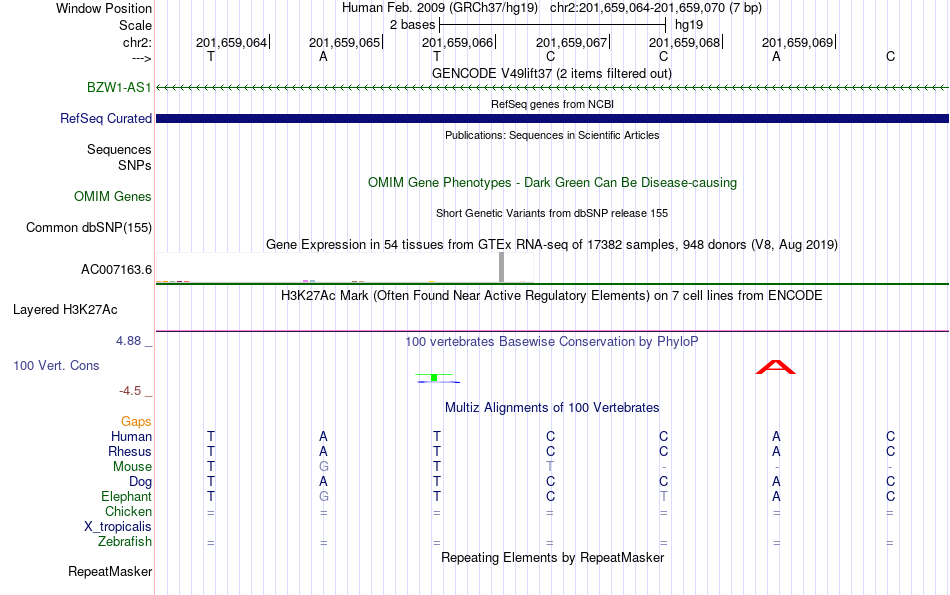The image size is (950, 595).
Task: Click the red A conservation logo peak
Action: [x=776, y=367]
